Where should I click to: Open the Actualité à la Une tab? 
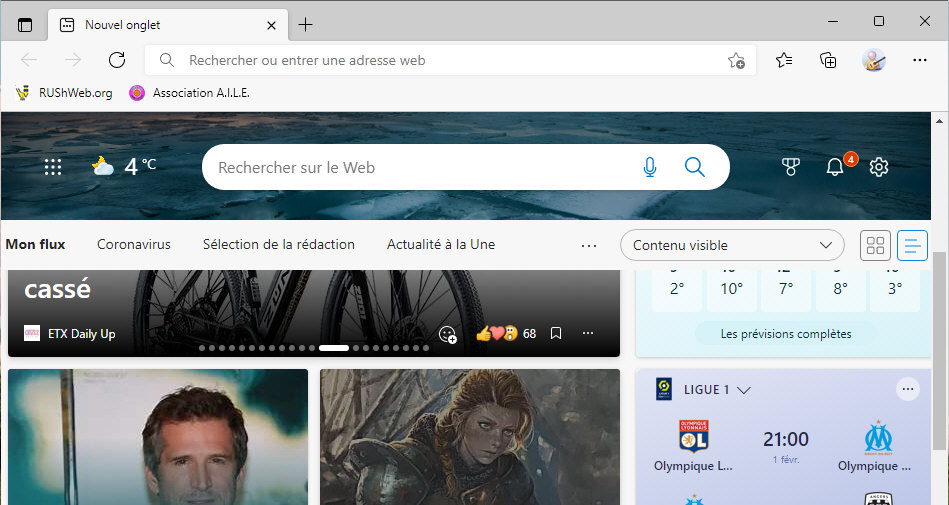[441, 245]
